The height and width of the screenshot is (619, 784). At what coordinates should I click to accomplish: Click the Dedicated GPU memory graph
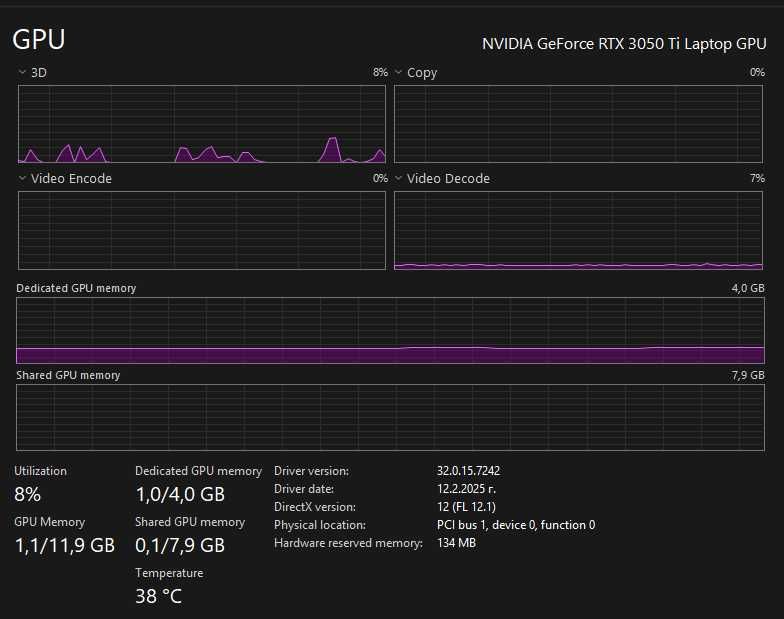click(x=390, y=330)
